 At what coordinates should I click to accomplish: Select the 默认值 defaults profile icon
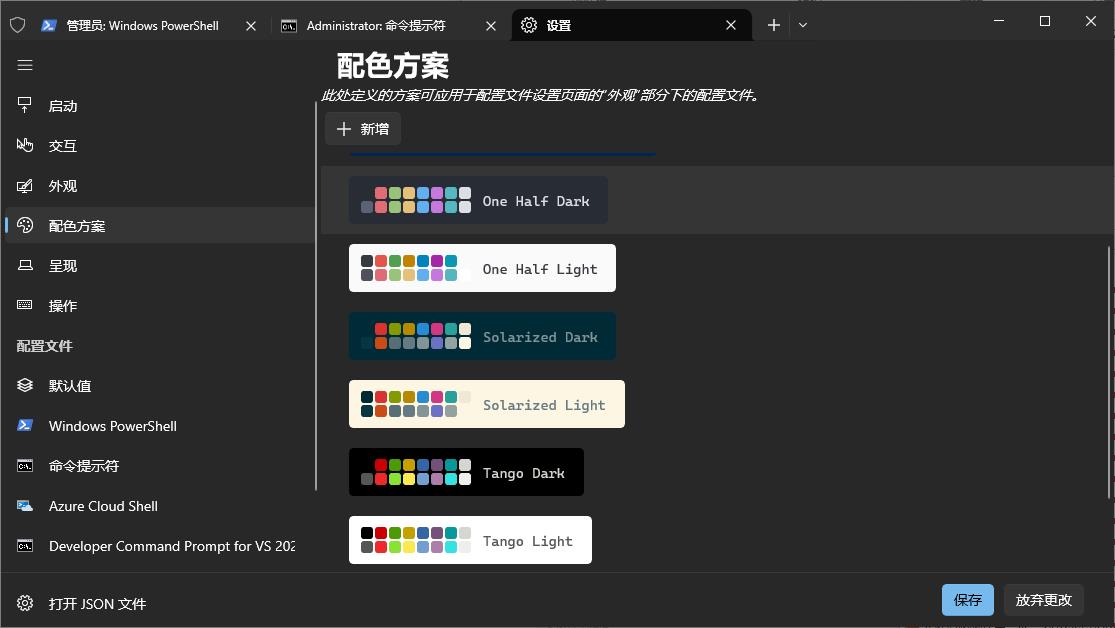pos(24,385)
